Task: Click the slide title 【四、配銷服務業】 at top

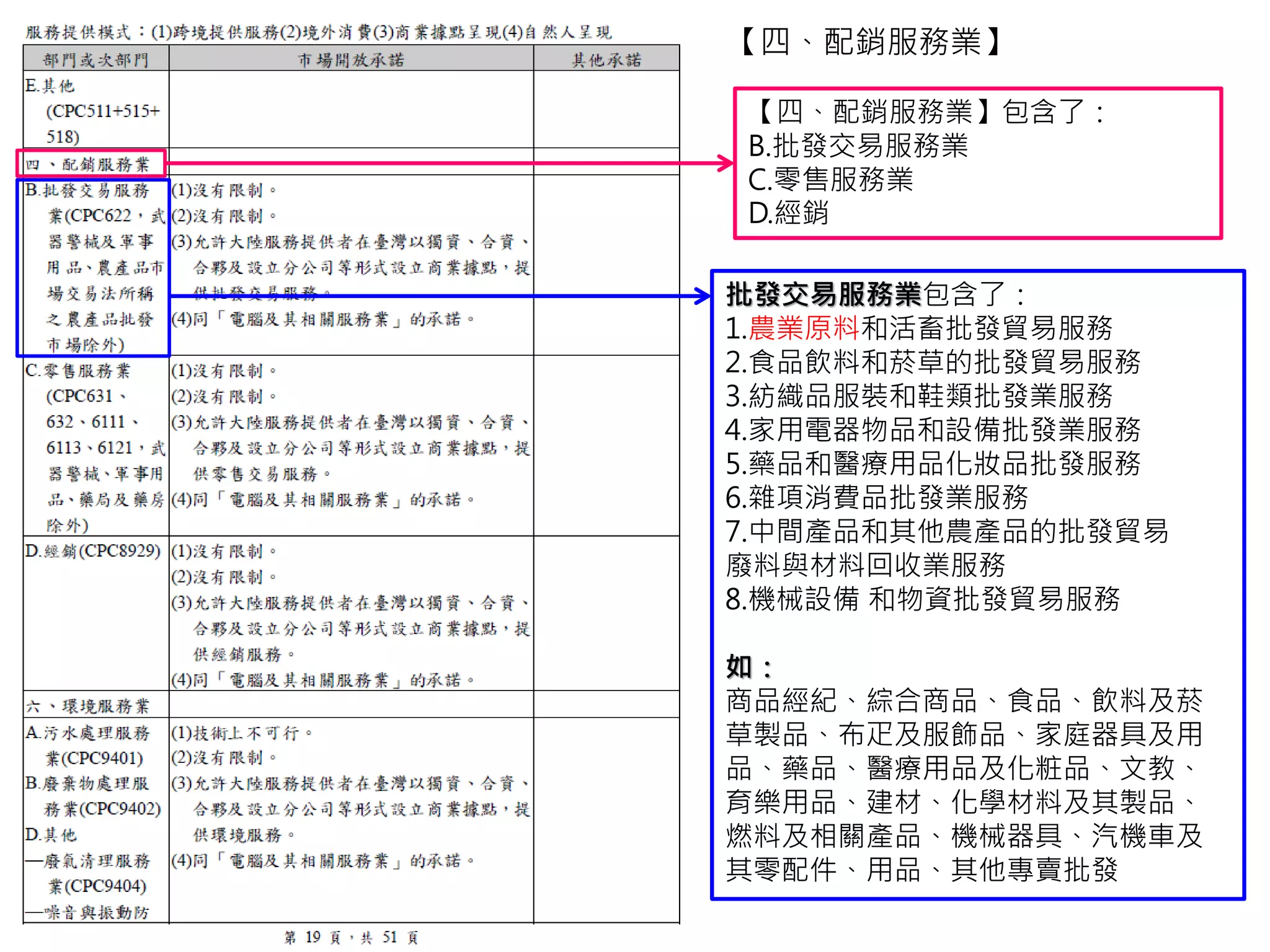Action: click(x=871, y=42)
